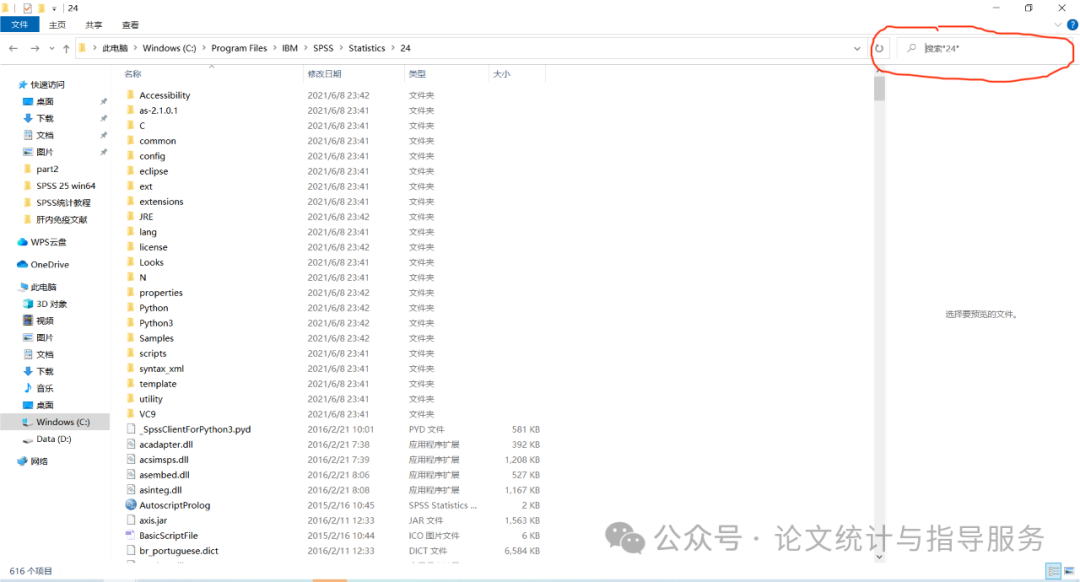This screenshot has height=582, width=1080.
Task: Select the extensions folder name
Action: (x=161, y=202)
